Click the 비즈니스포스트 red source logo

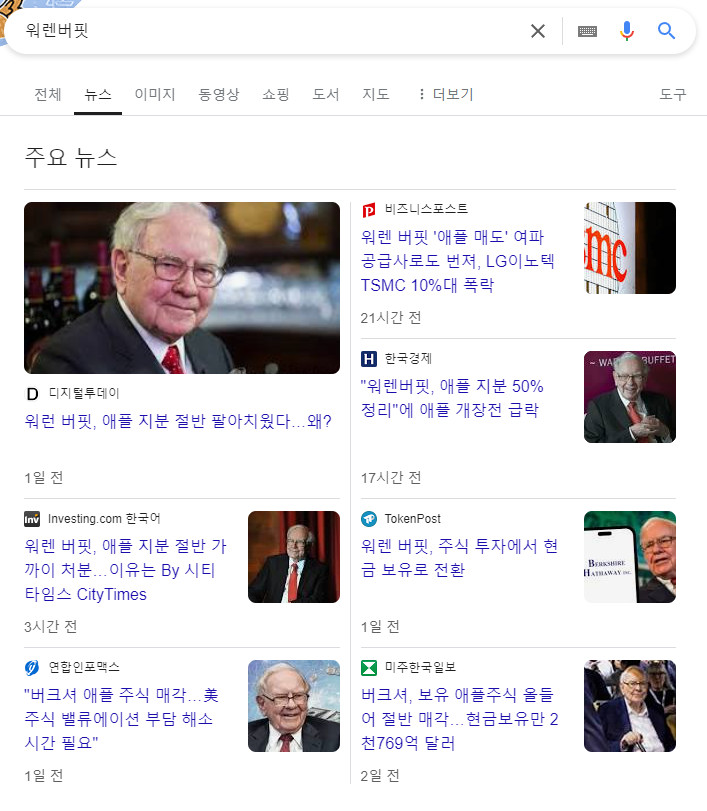click(369, 211)
